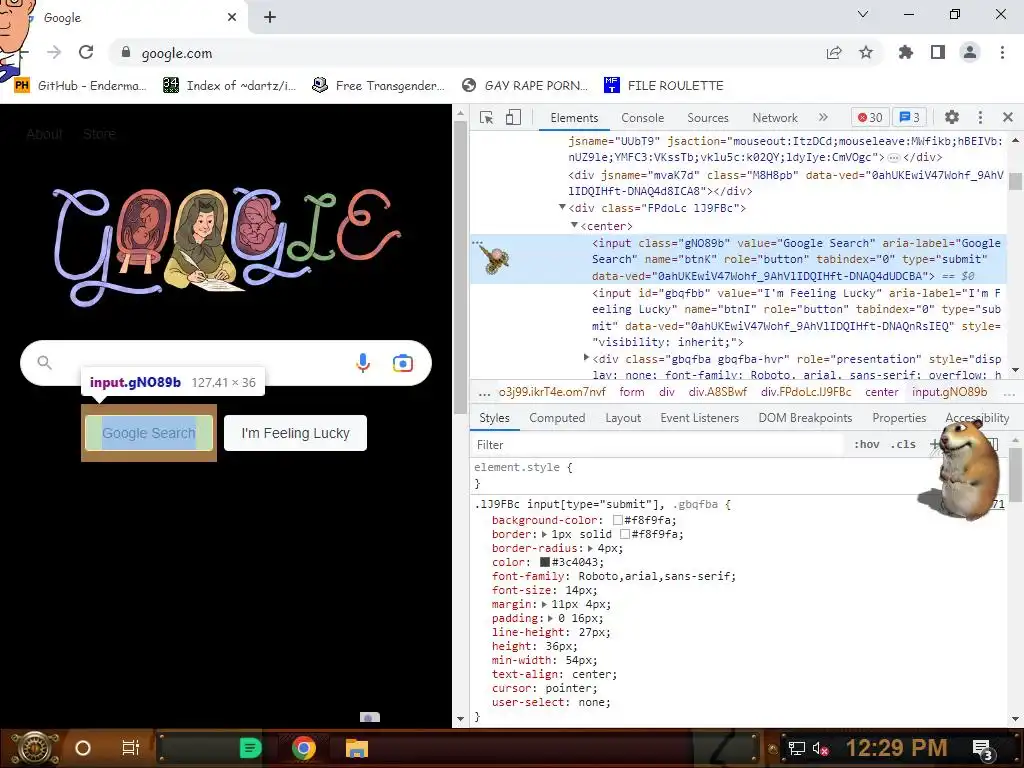The height and width of the screenshot is (768, 1024).
Task: Activate the DevTools inspect element tool
Action: click(487, 118)
